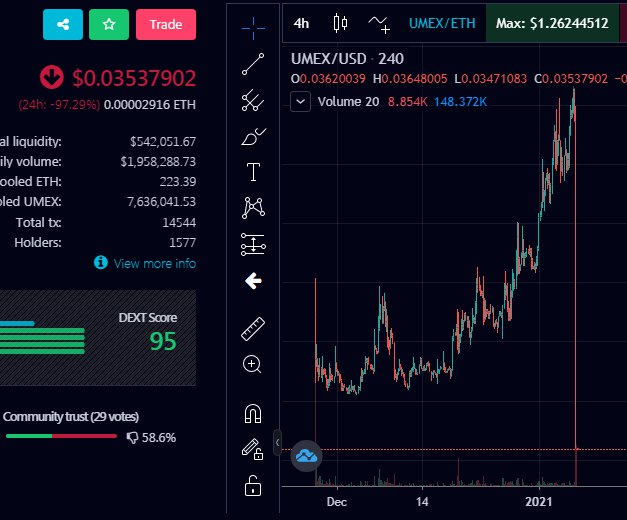Select the crosshair cursor tool

point(253,28)
